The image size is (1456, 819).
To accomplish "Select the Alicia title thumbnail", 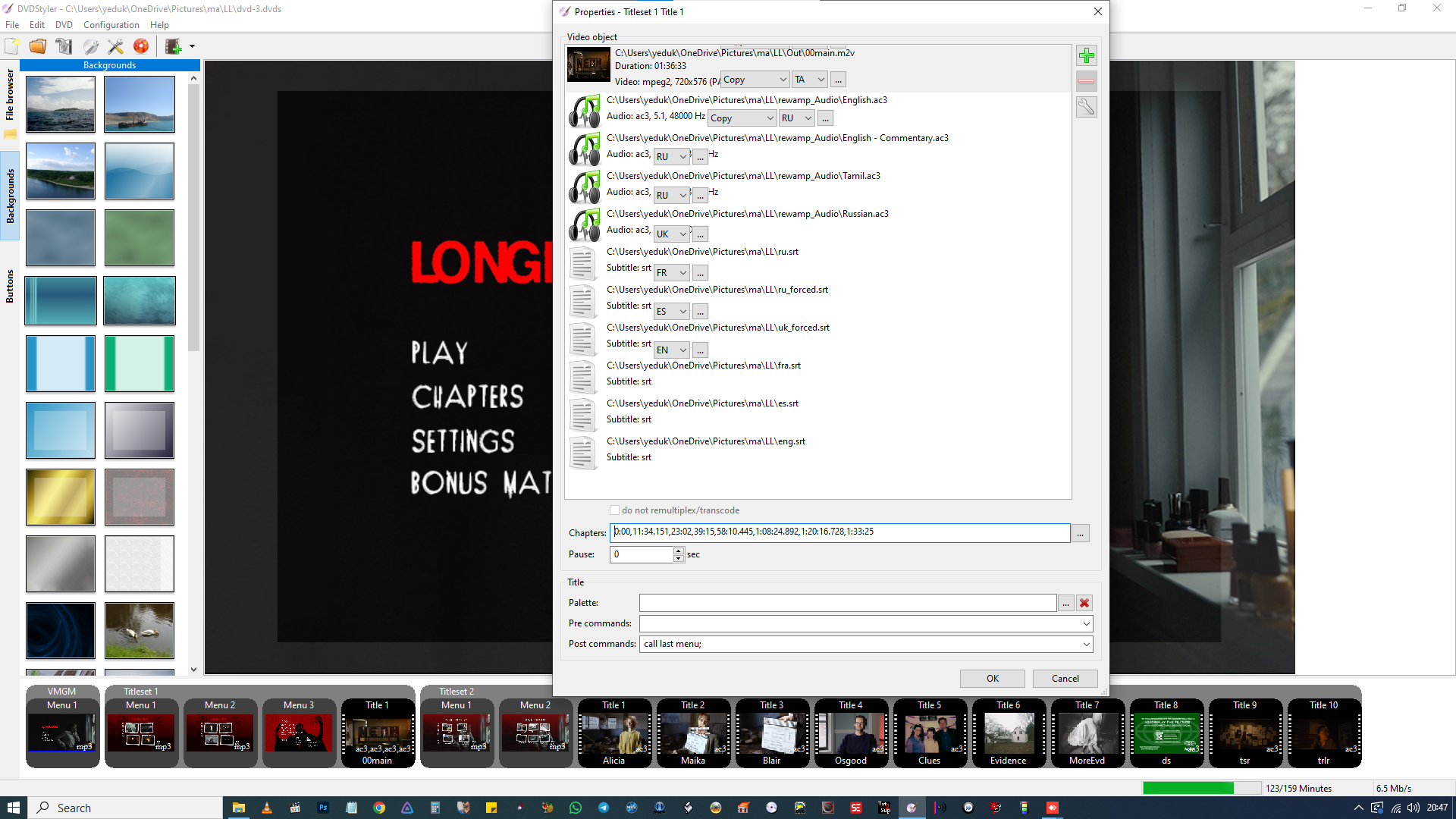I will [x=614, y=733].
